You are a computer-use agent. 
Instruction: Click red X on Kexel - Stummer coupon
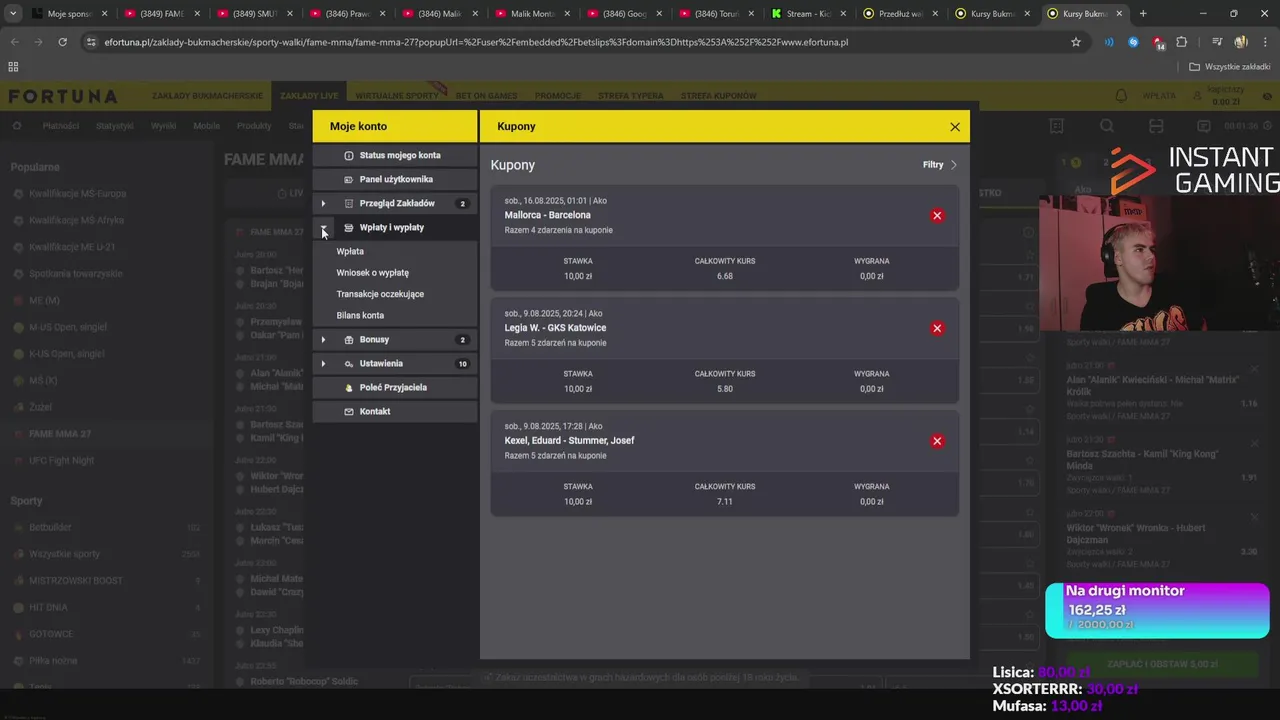click(x=937, y=441)
